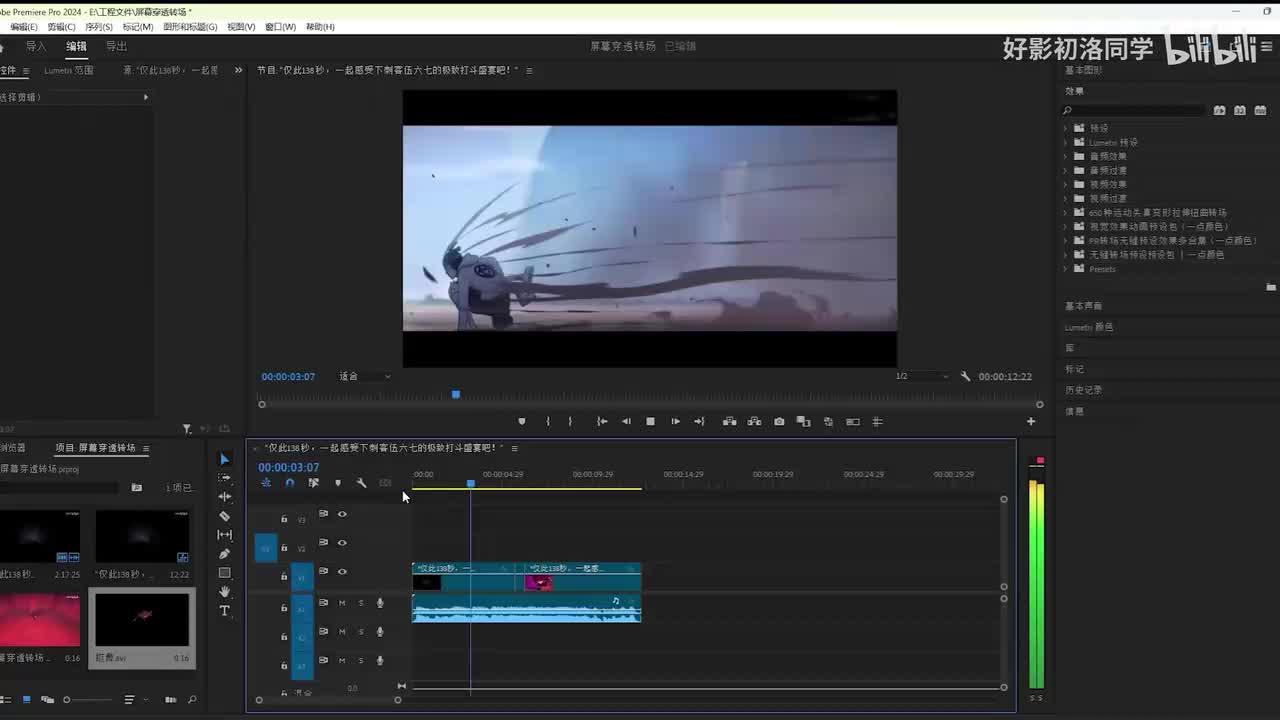Enable voice-over record on track A1
1280x720 pixels.
click(380, 603)
